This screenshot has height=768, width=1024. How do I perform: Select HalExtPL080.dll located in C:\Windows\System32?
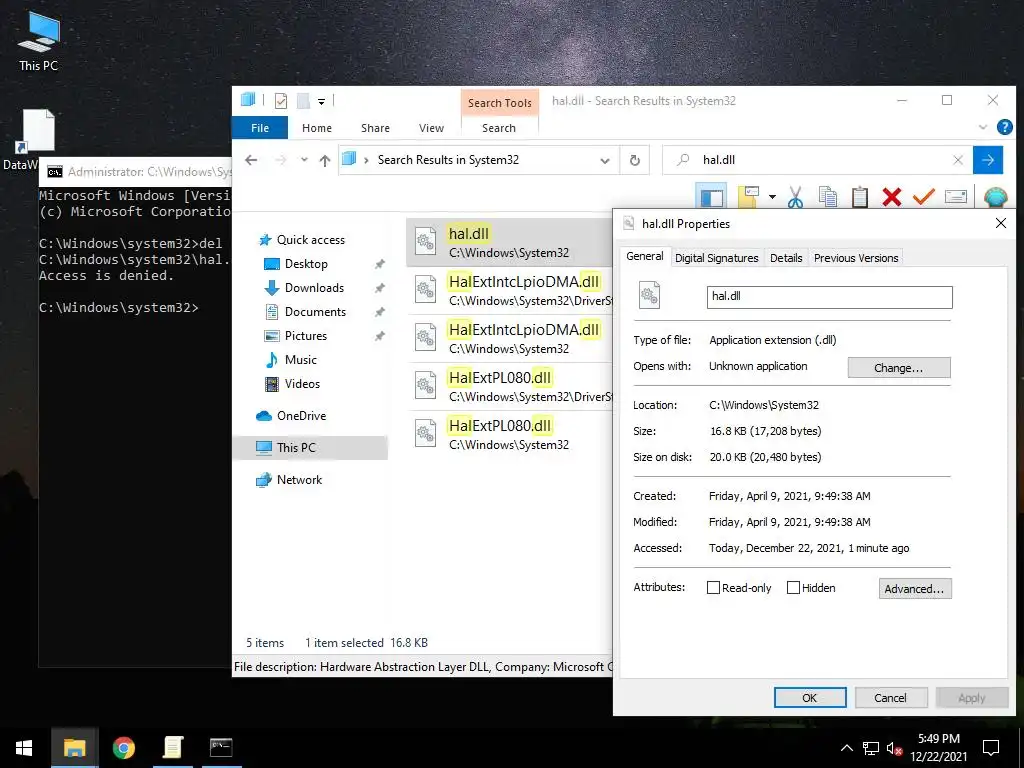[x=509, y=434]
